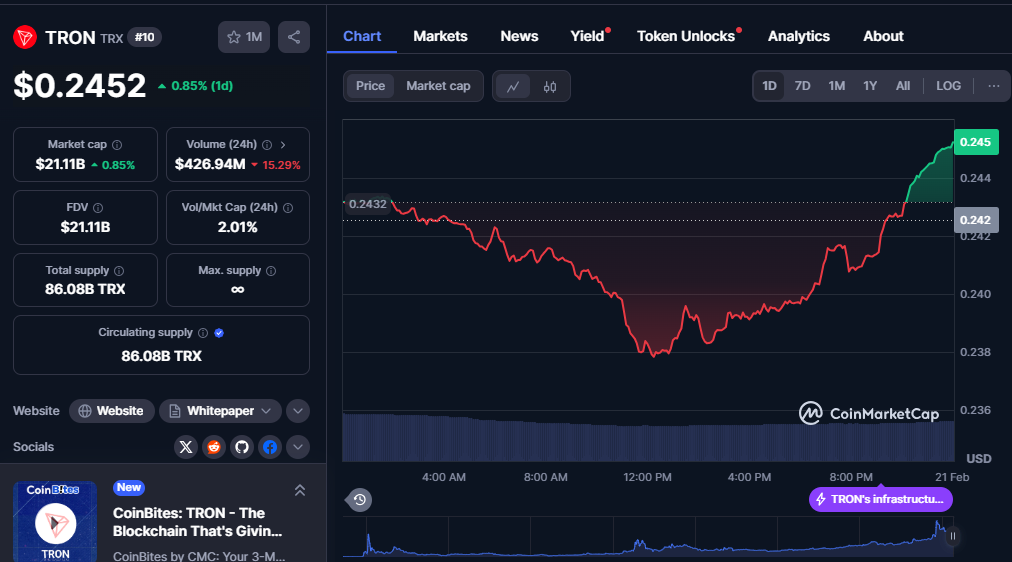Click the range slider pause handle
Image resolution: width=1012 pixels, height=562 pixels.
click(953, 536)
